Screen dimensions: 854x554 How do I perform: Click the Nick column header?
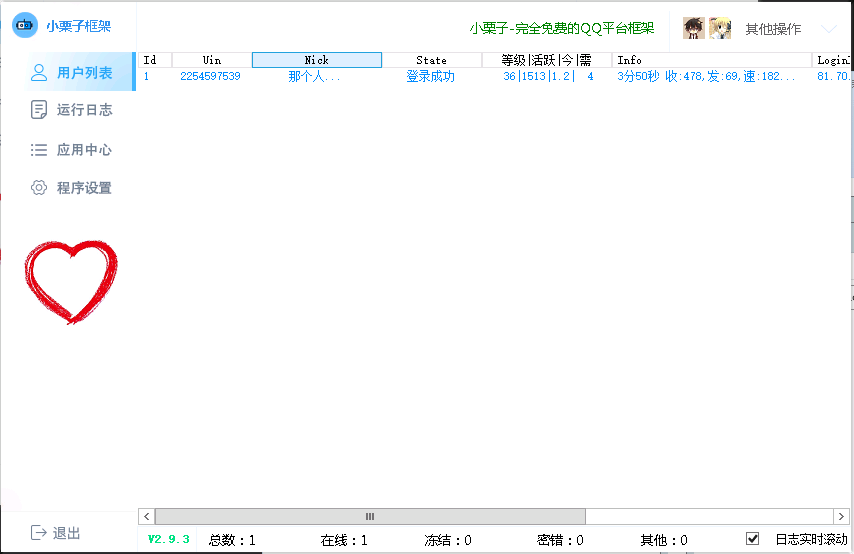pyautogui.click(x=317, y=60)
